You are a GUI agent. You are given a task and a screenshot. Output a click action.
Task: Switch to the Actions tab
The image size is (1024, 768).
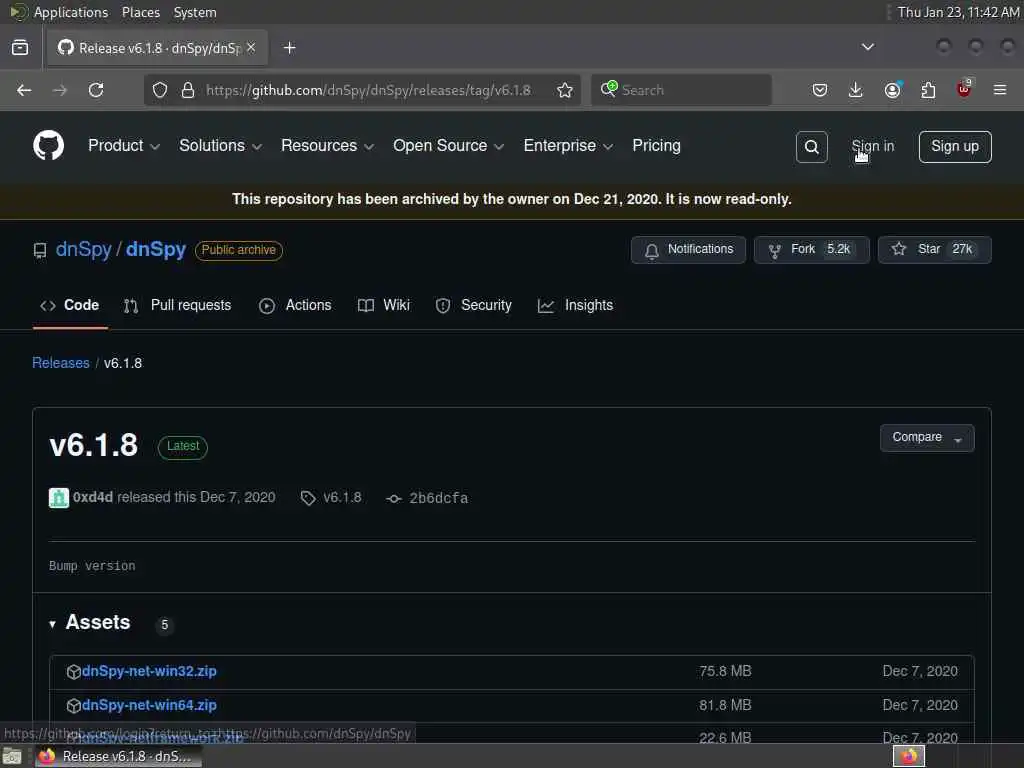click(x=295, y=305)
